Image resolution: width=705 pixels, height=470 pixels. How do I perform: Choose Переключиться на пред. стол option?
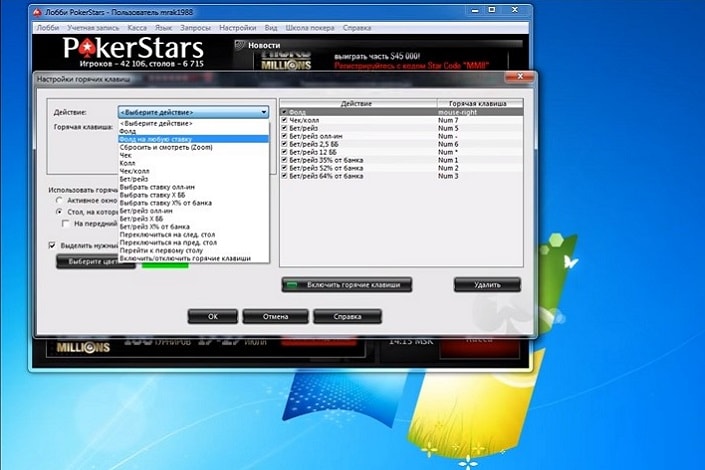(193, 242)
